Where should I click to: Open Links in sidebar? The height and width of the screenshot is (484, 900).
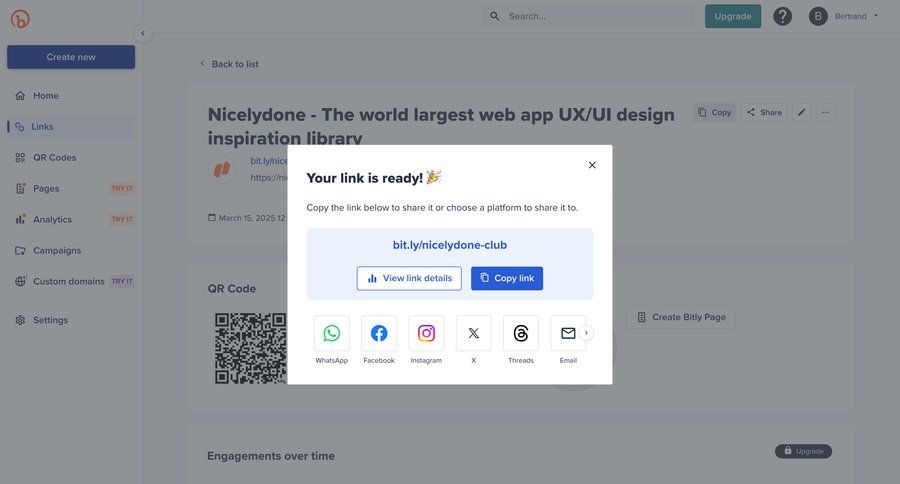click(x=71, y=127)
